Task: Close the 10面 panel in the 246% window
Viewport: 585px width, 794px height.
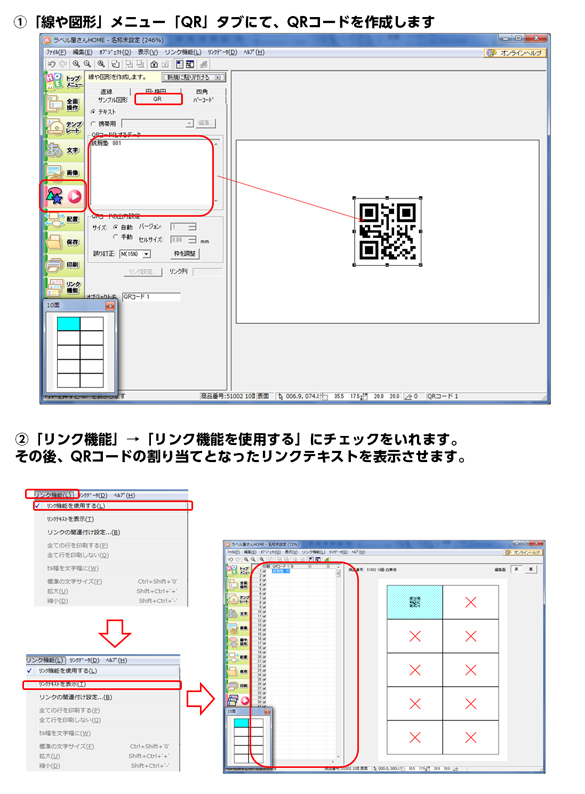Action: pos(110,306)
